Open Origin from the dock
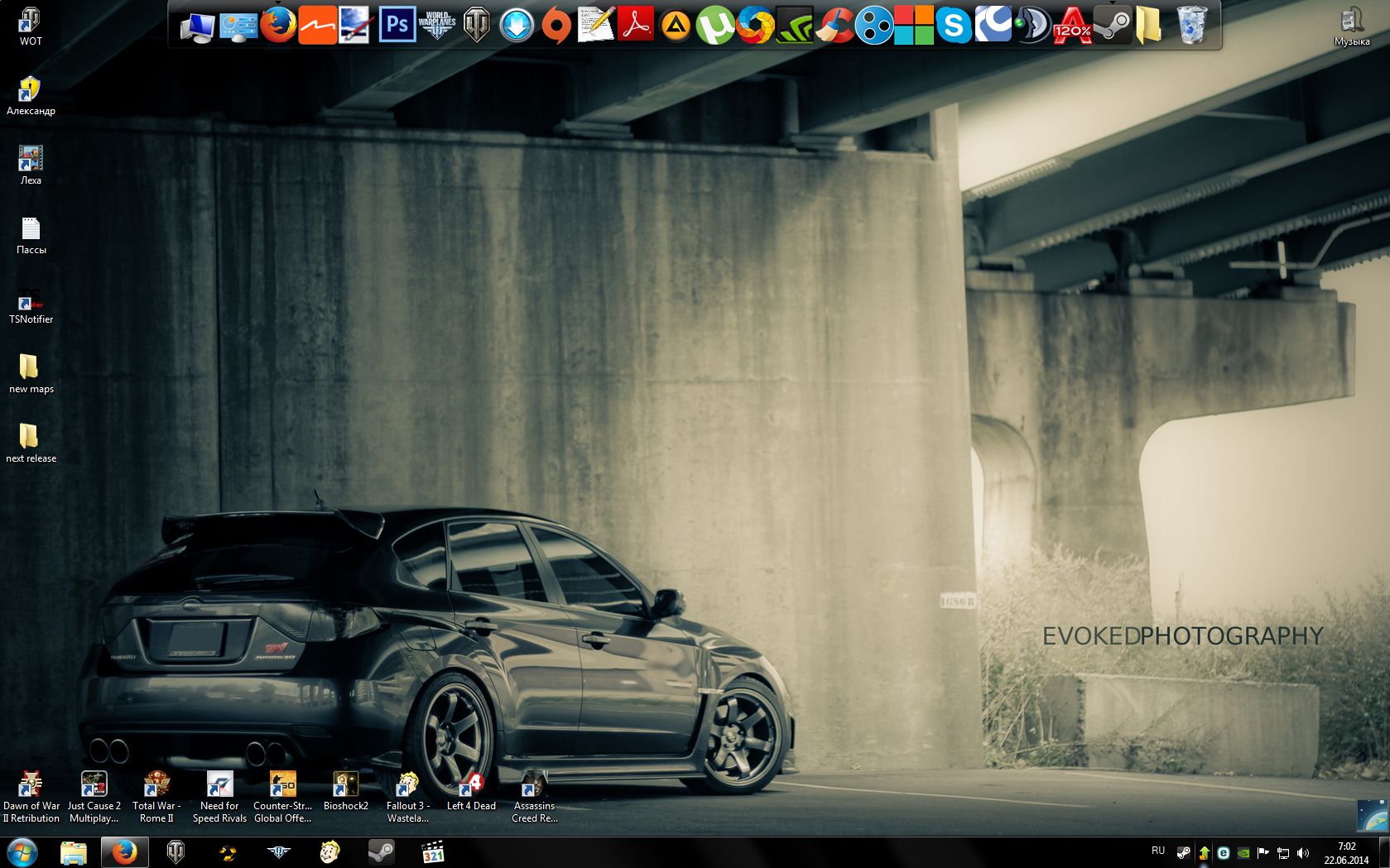The image size is (1390, 868). click(x=556, y=26)
